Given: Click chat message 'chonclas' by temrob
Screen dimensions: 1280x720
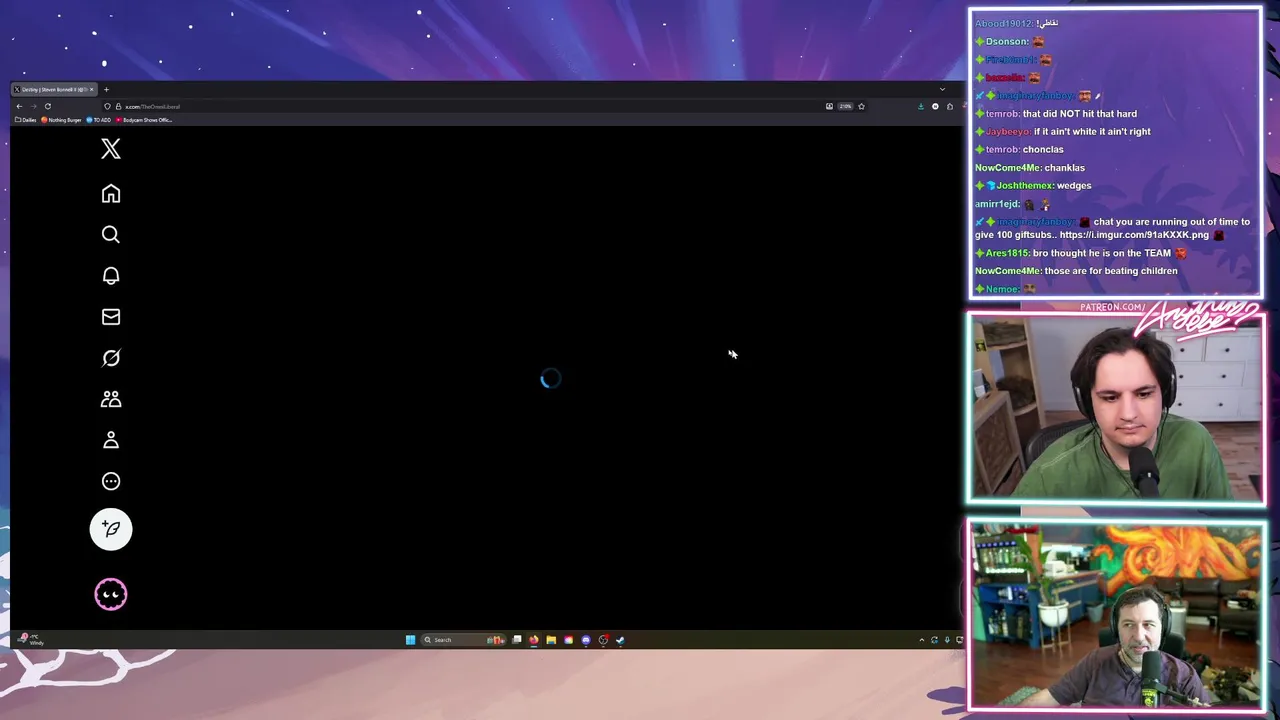Looking at the screenshot, I should (1043, 149).
